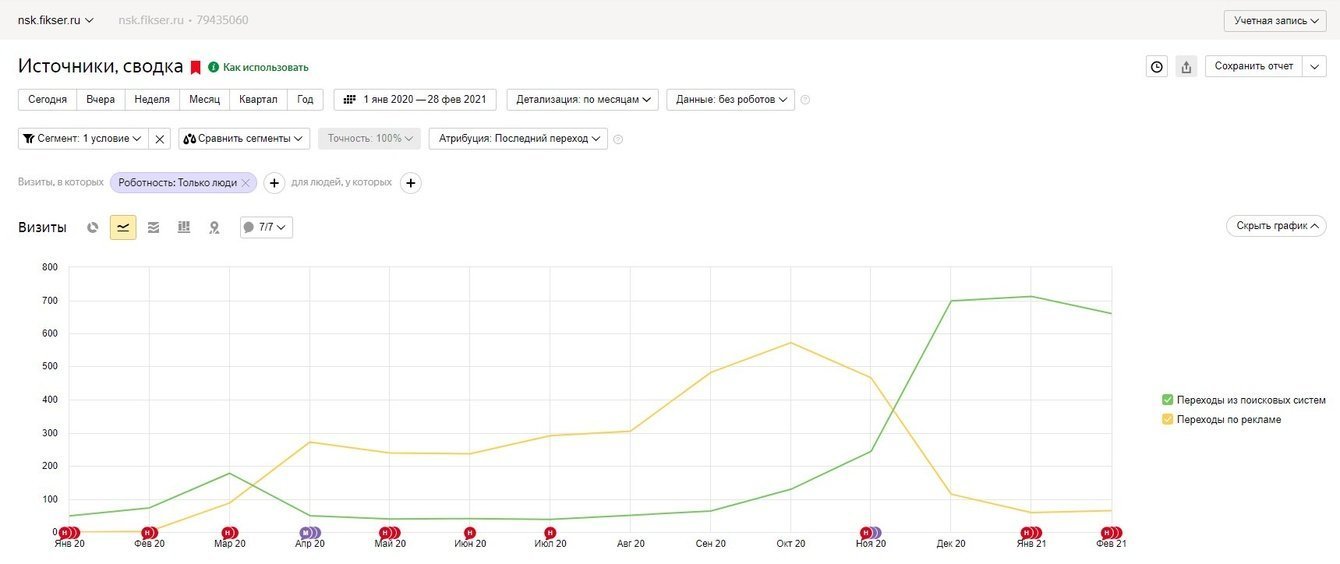Collapse the chart with 'Скрыть график'
The height and width of the screenshot is (564, 1340).
click(1276, 226)
